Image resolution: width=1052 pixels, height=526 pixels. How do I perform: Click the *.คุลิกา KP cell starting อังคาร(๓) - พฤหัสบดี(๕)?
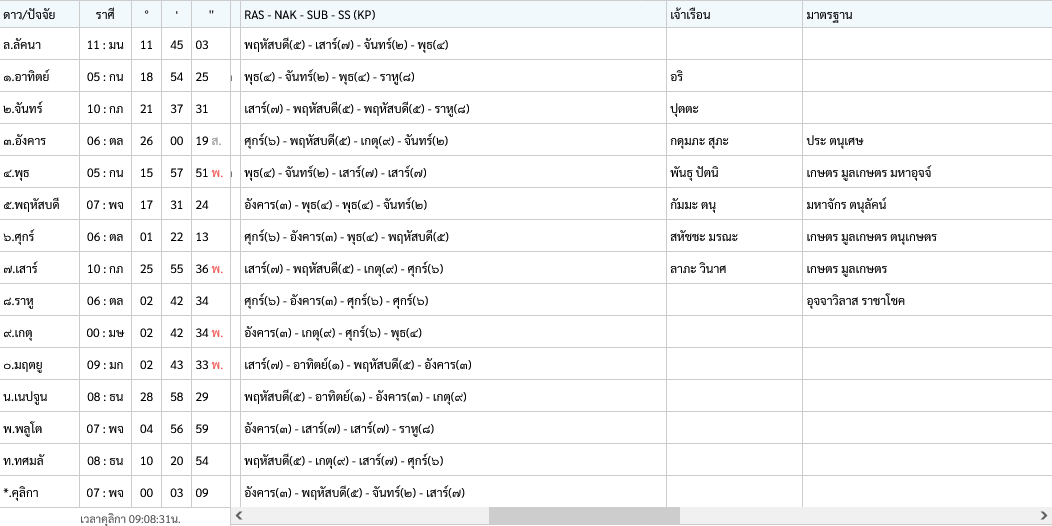click(x=454, y=493)
